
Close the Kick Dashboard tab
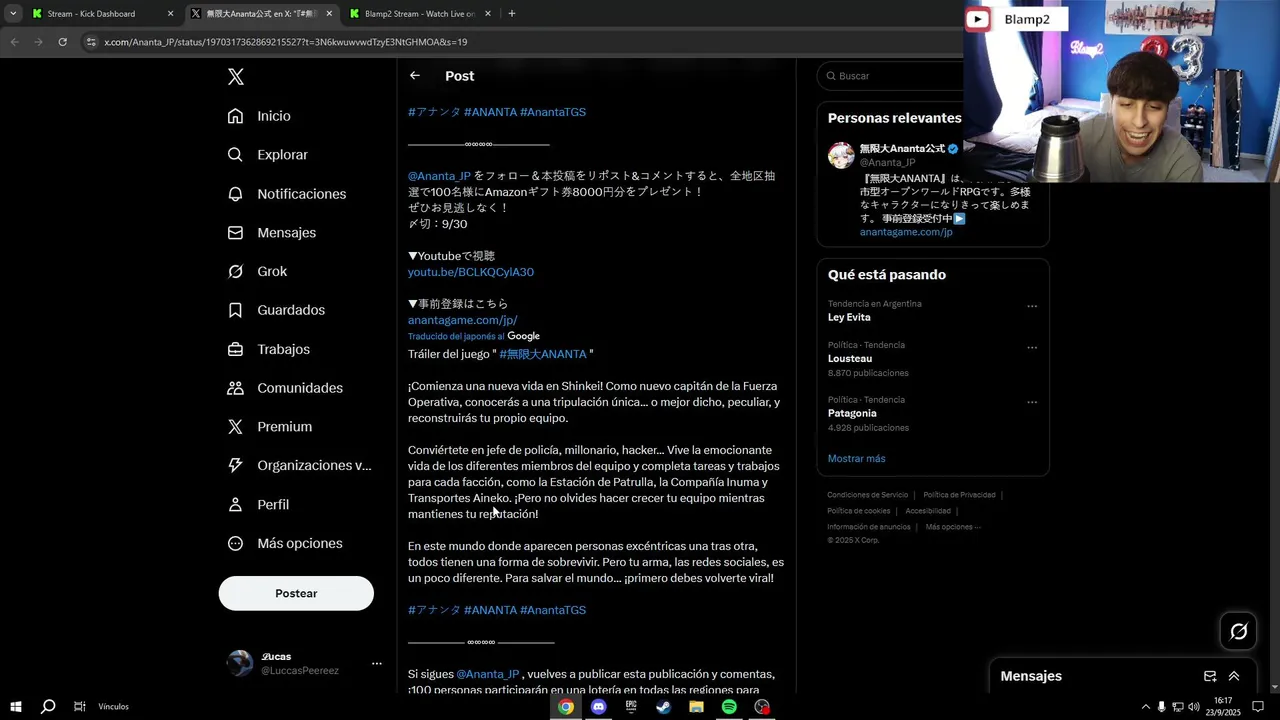(170, 14)
